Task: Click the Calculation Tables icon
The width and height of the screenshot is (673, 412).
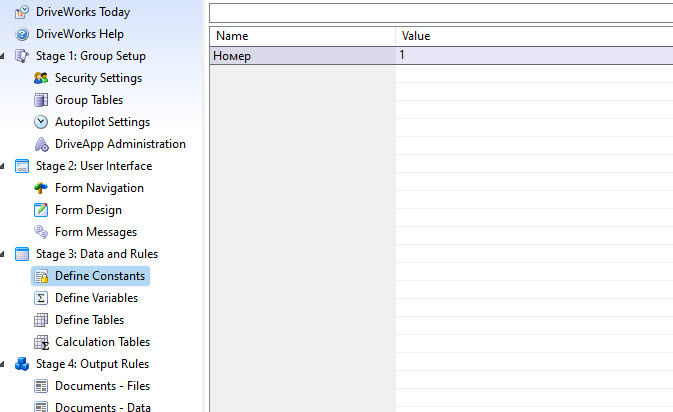Action: [41, 342]
